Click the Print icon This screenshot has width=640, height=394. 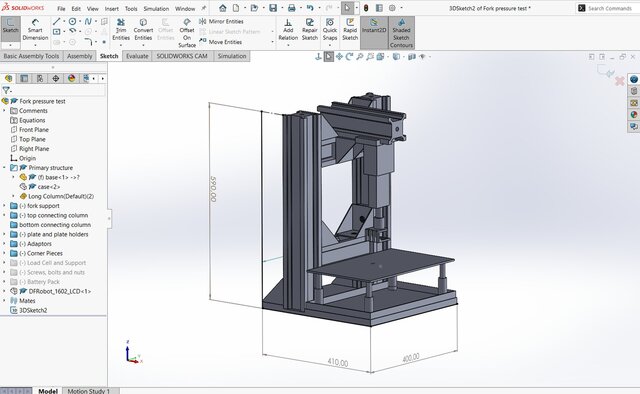click(291, 8)
